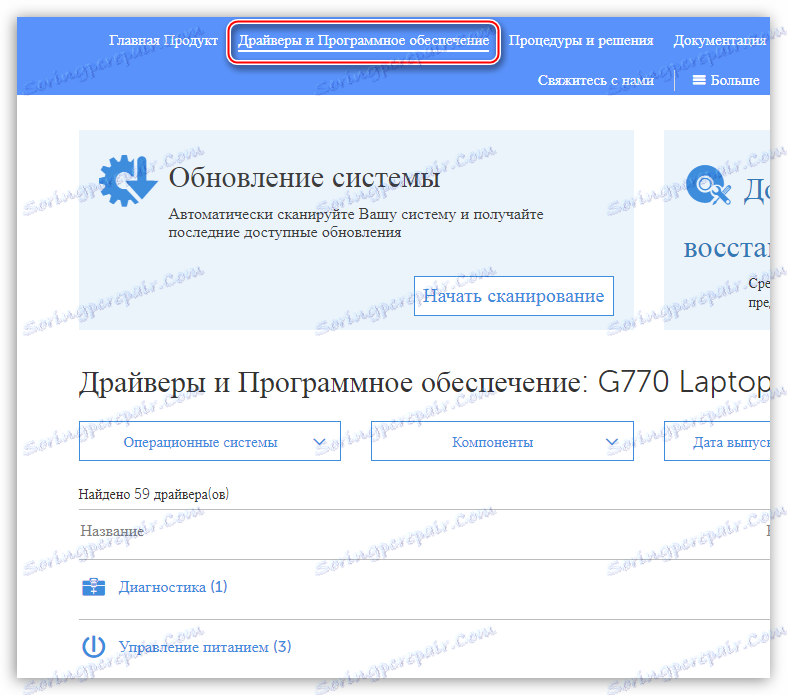Click the power management icon
Viewport: 787px width, 695px height.
[x=93, y=646]
